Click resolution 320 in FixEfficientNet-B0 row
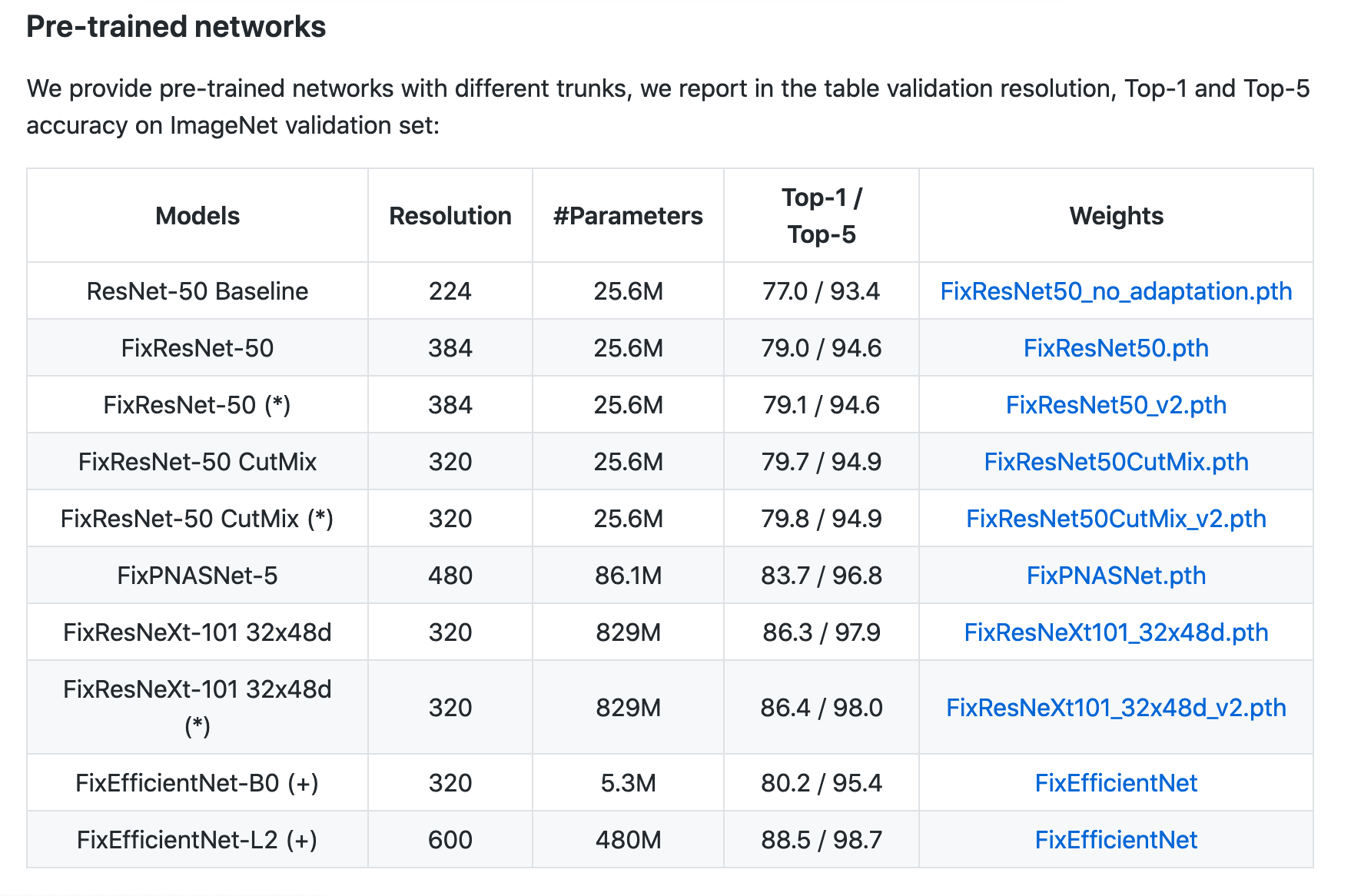Viewport: 1351px width, 896px height. 450,783
